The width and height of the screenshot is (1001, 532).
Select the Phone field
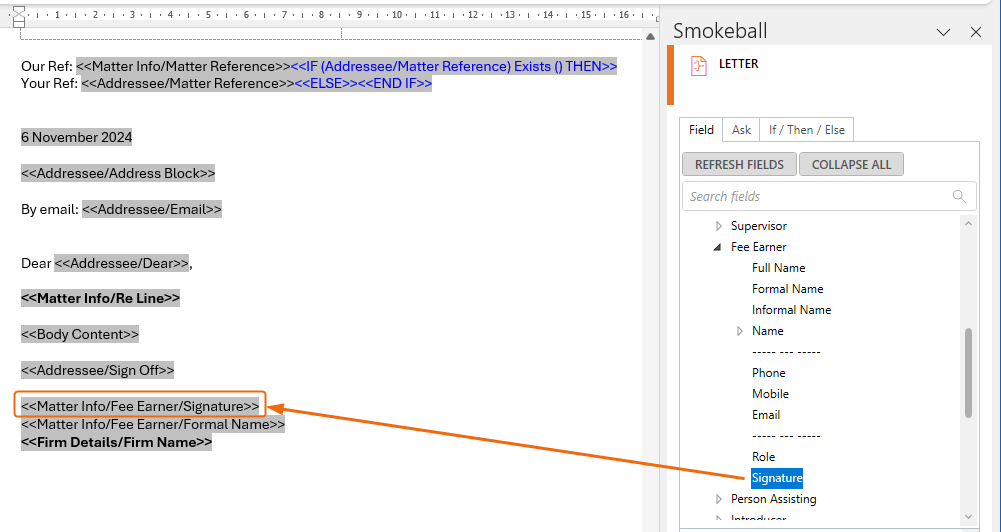click(x=769, y=373)
